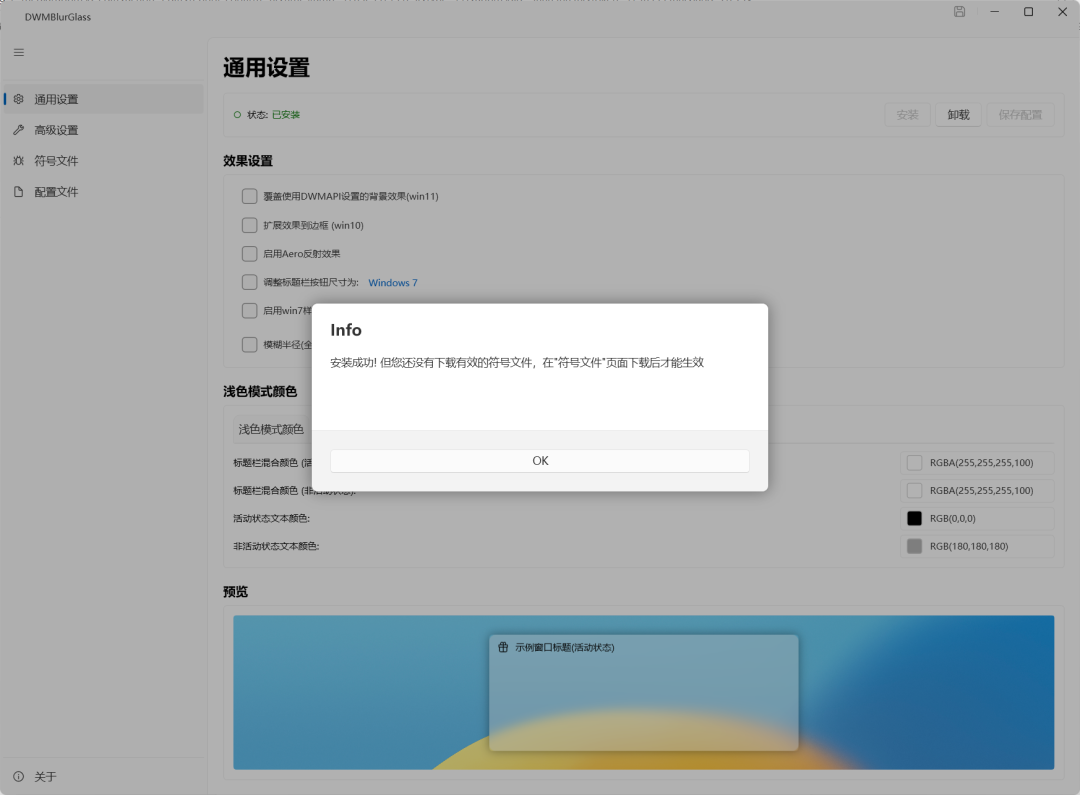Check 扩展效果到边框 (win10)
The height and width of the screenshot is (795, 1080).
[x=249, y=225]
